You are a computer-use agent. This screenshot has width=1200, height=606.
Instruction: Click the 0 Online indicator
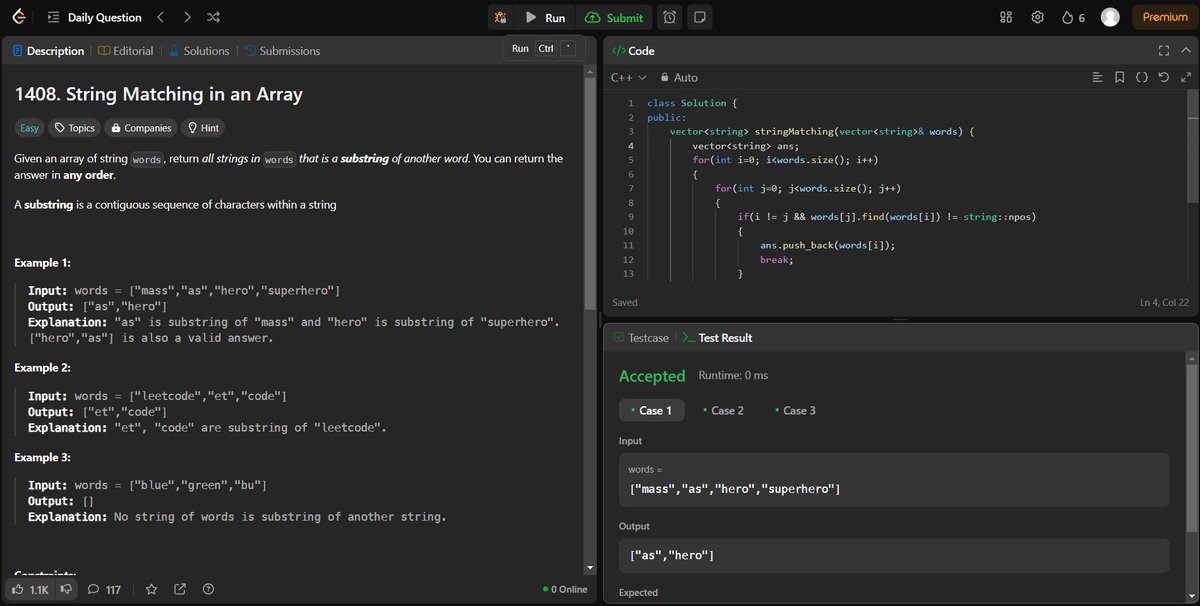point(565,589)
